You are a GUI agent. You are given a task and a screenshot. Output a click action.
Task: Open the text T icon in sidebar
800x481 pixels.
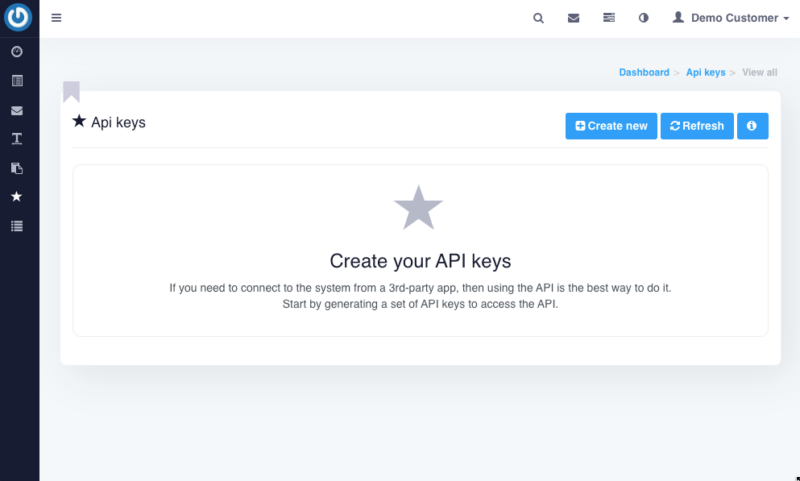pyautogui.click(x=17, y=139)
